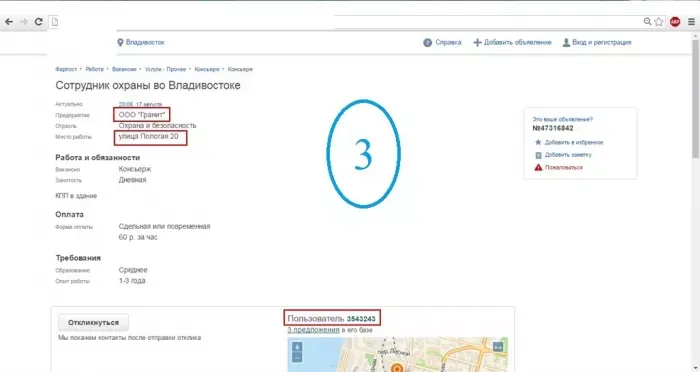Image resolution: width=700 pixels, height=372 pixels.
Task: Expand the map with the fullscreen icon
Action: [x=498, y=347]
